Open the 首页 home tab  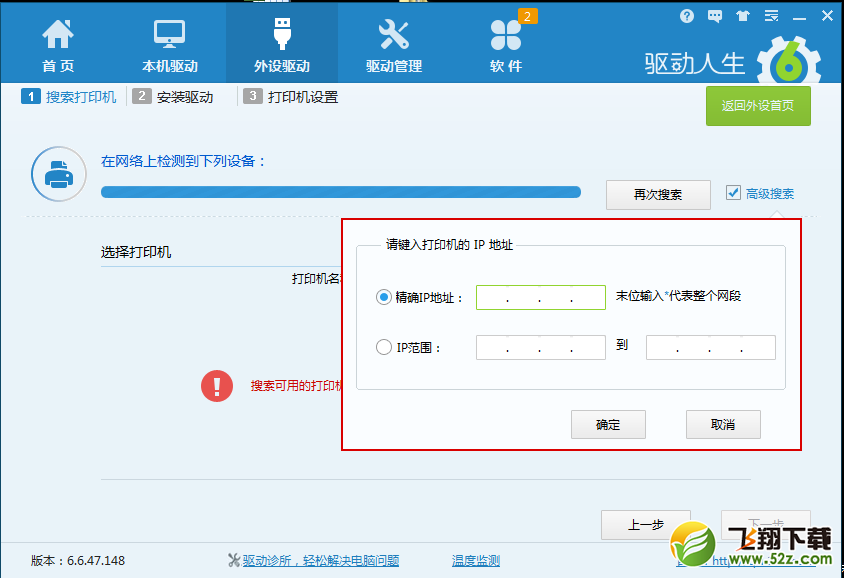point(58,46)
